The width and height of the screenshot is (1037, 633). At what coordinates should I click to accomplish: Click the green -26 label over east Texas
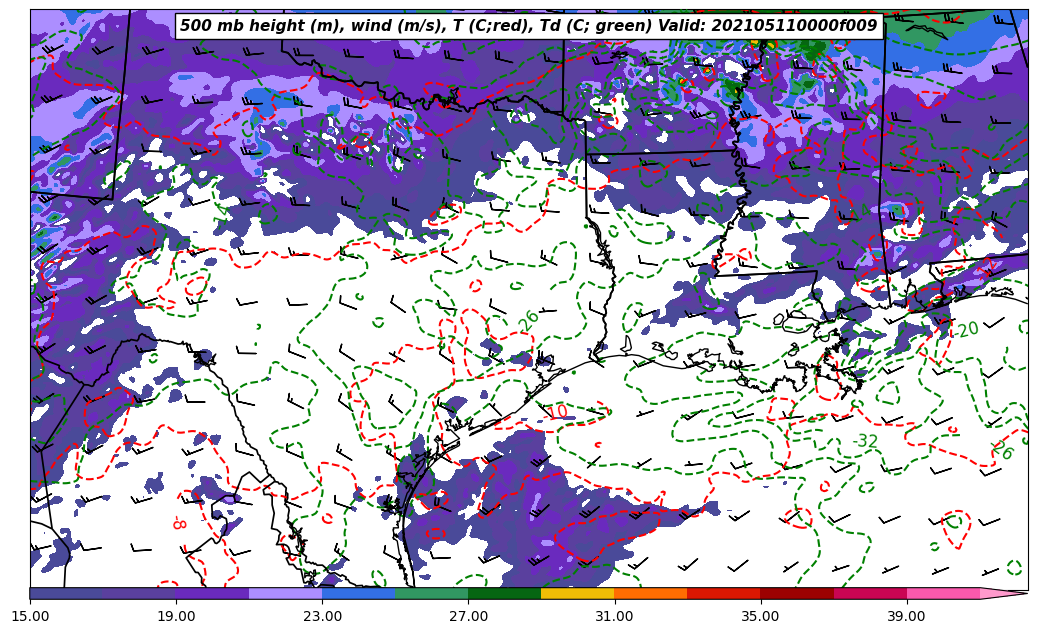[526, 319]
